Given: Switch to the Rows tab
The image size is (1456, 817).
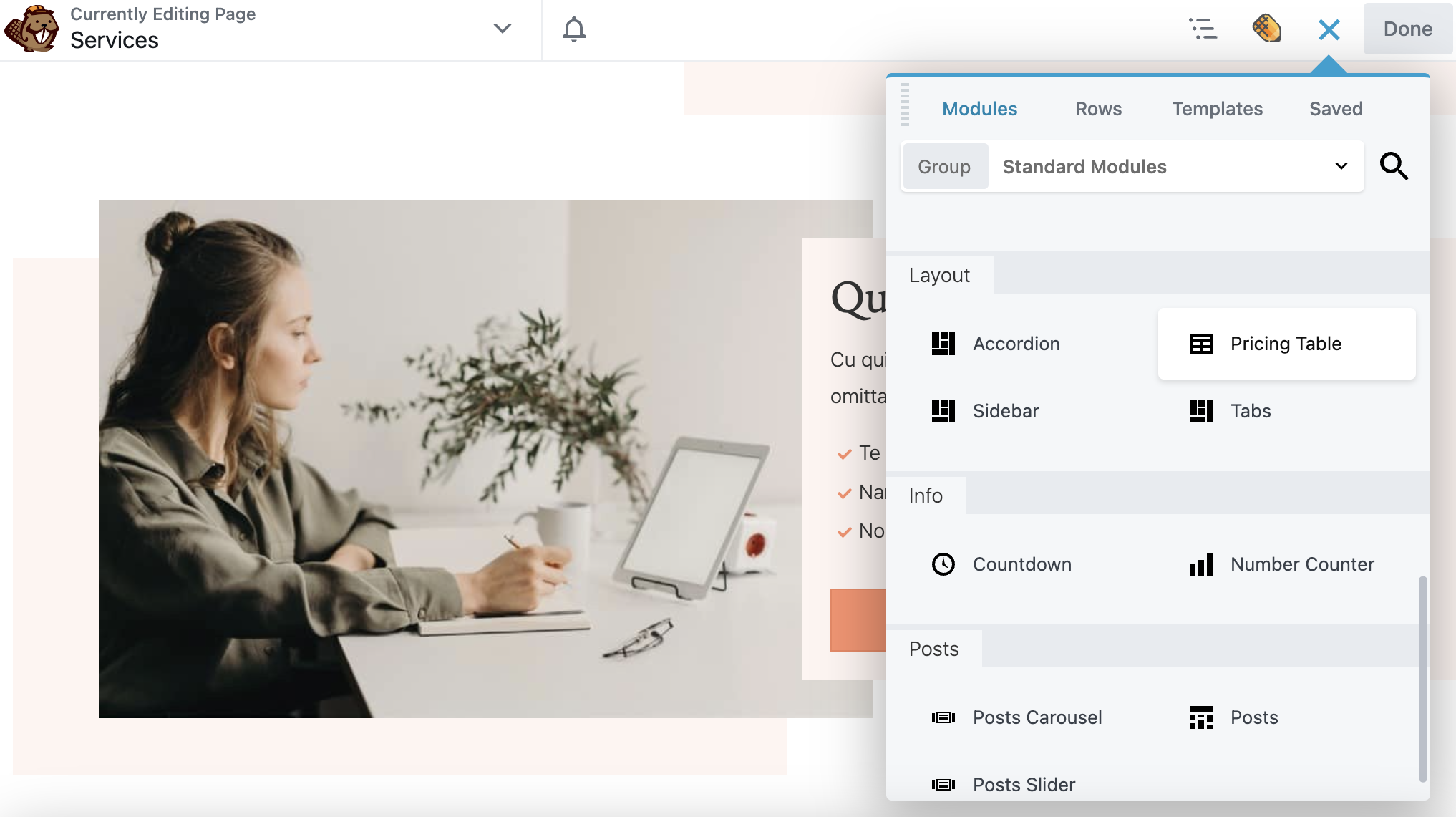Looking at the screenshot, I should pos(1098,108).
